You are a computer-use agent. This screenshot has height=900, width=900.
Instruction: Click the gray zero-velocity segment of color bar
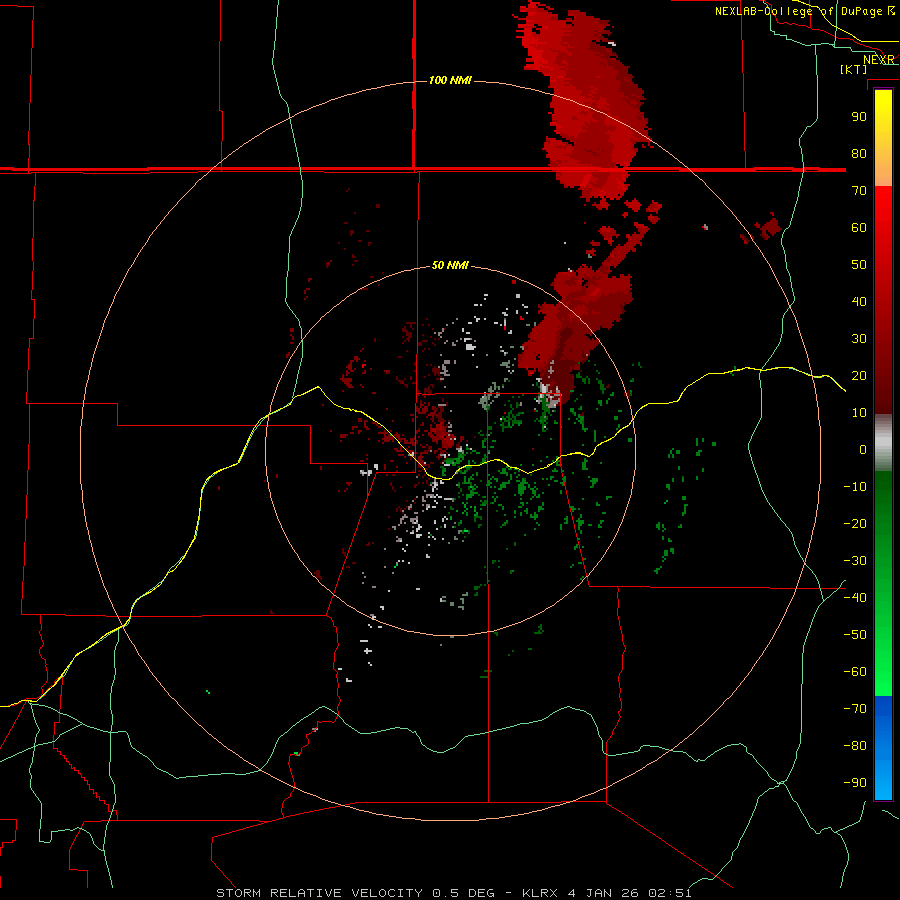pyautogui.click(x=883, y=443)
